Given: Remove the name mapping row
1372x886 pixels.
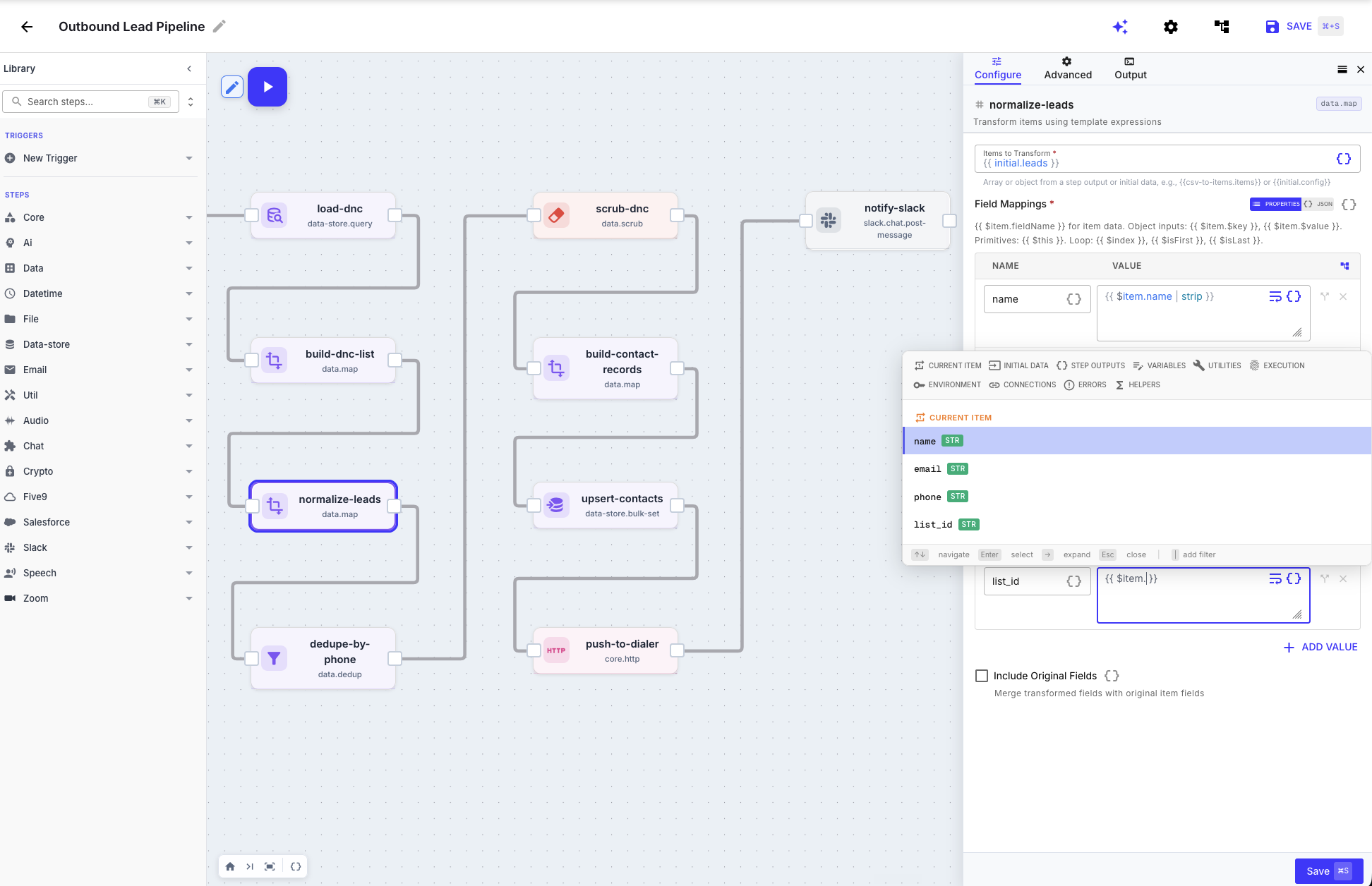Looking at the screenshot, I should [x=1343, y=296].
